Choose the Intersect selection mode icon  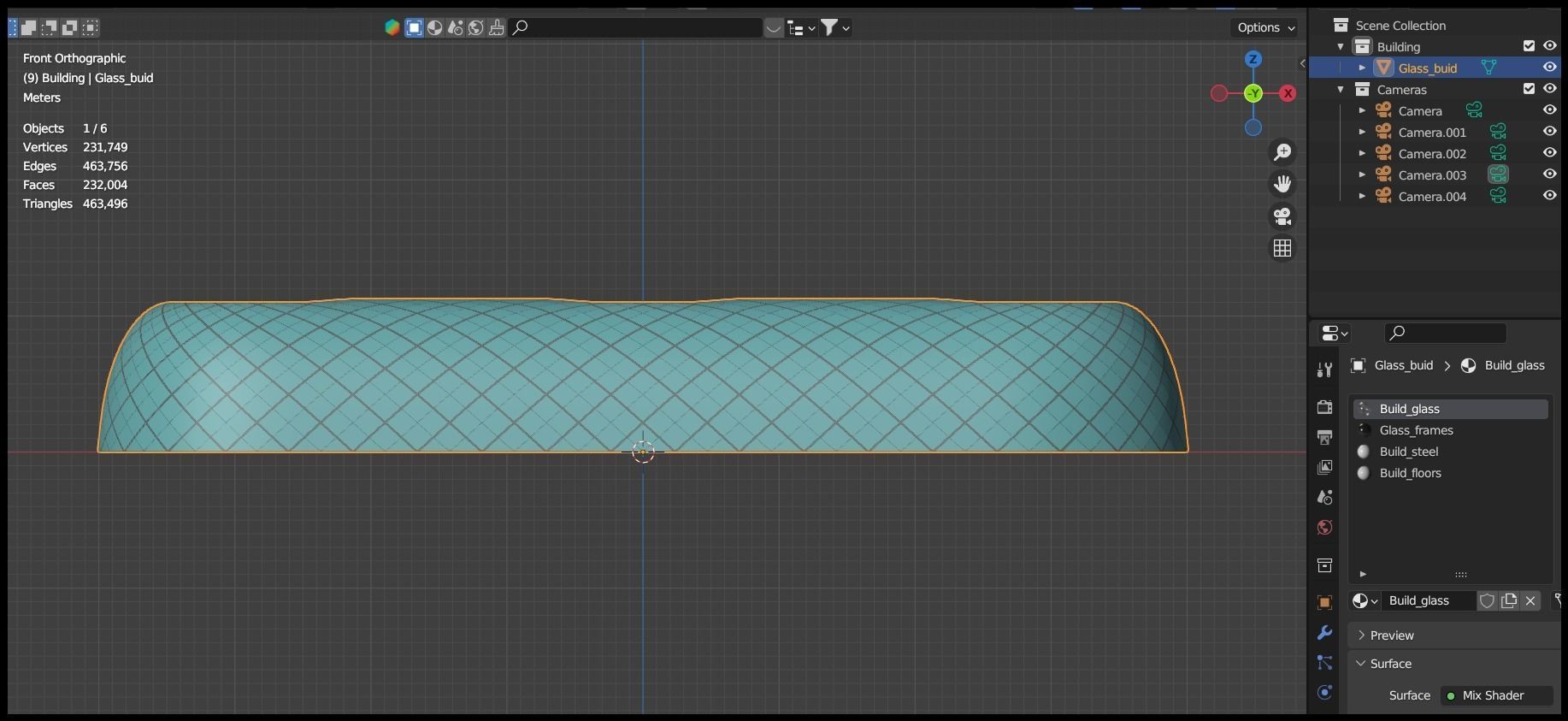pos(90,27)
